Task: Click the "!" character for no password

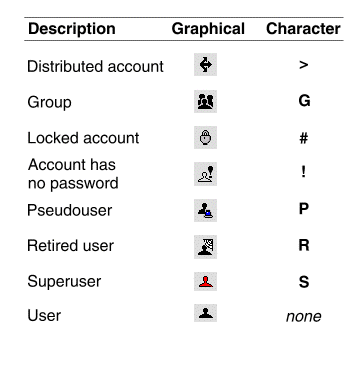Action: 303,172
